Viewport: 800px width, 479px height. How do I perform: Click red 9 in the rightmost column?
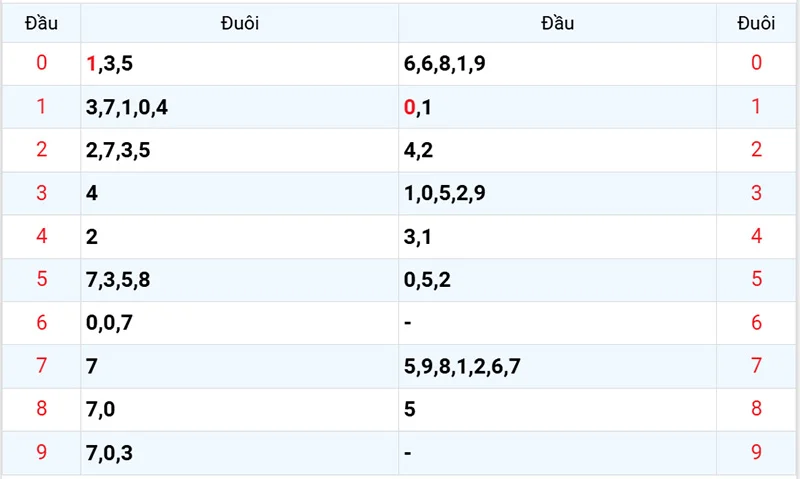pyautogui.click(x=756, y=453)
